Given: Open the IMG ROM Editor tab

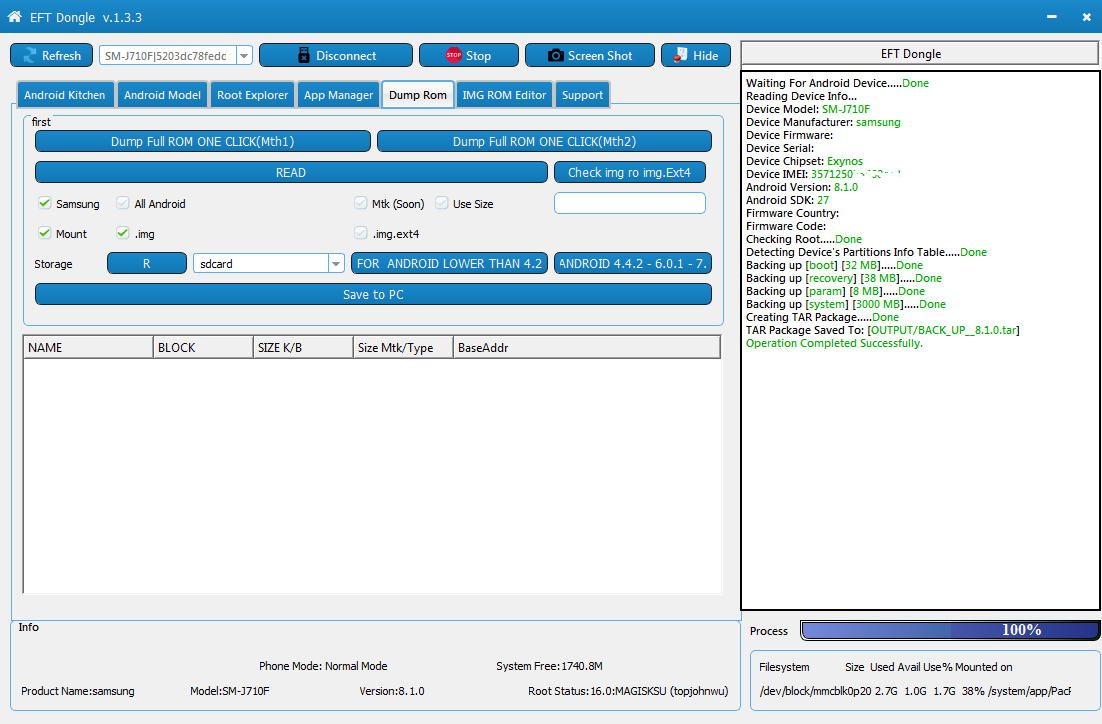Looking at the screenshot, I should click(504, 95).
